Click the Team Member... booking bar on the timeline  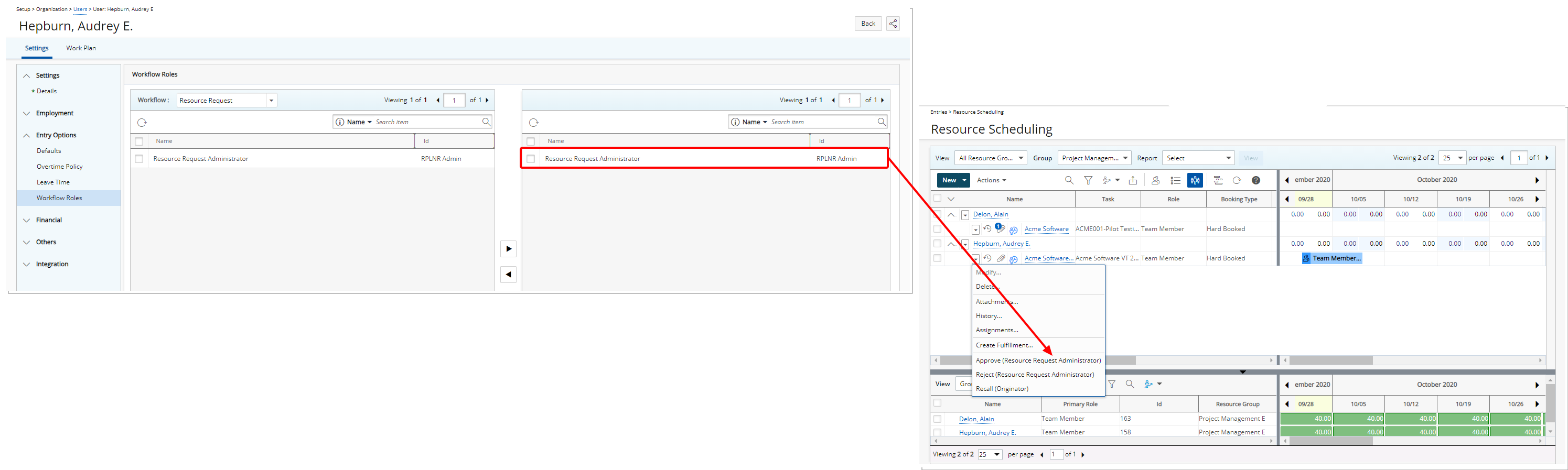tap(1332, 258)
